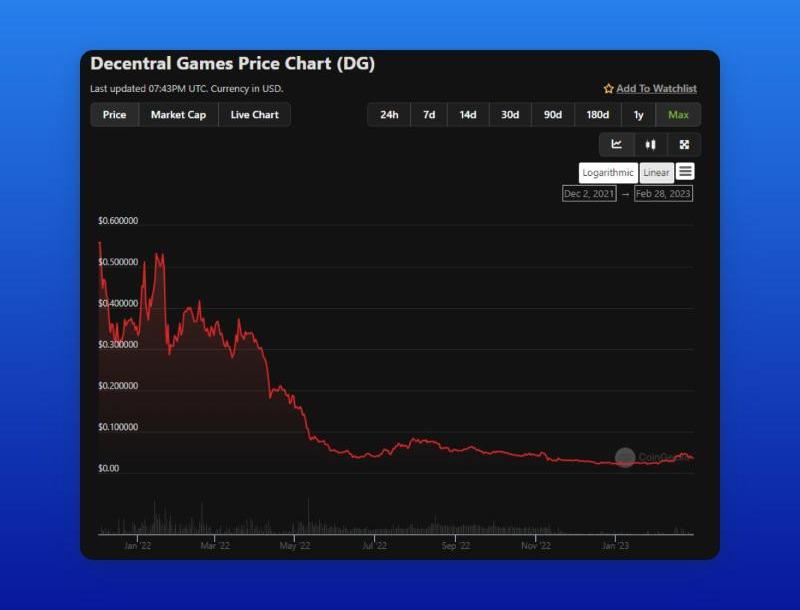Click the watchlist star icon
The width and height of the screenshot is (800, 610).
click(608, 89)
